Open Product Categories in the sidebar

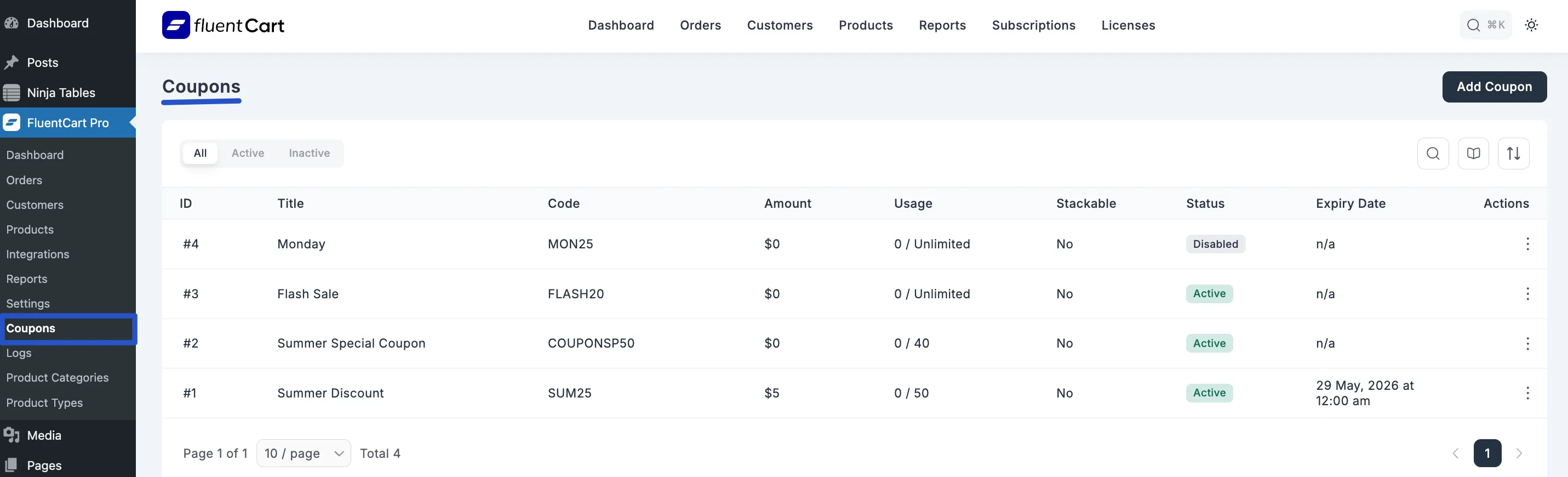57,378
